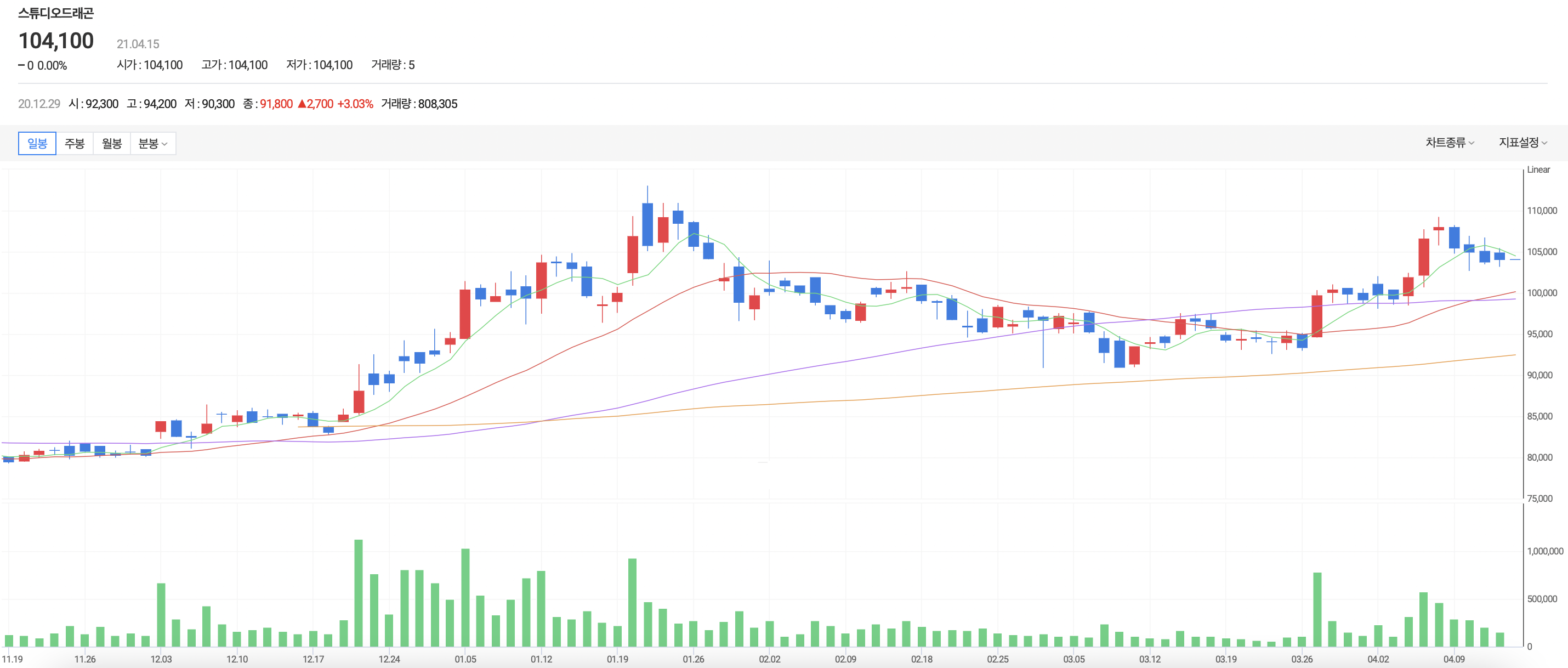Select the 일봉 daily chart tab
Screen dimensions: 1568x668
[x=37, y=143]
